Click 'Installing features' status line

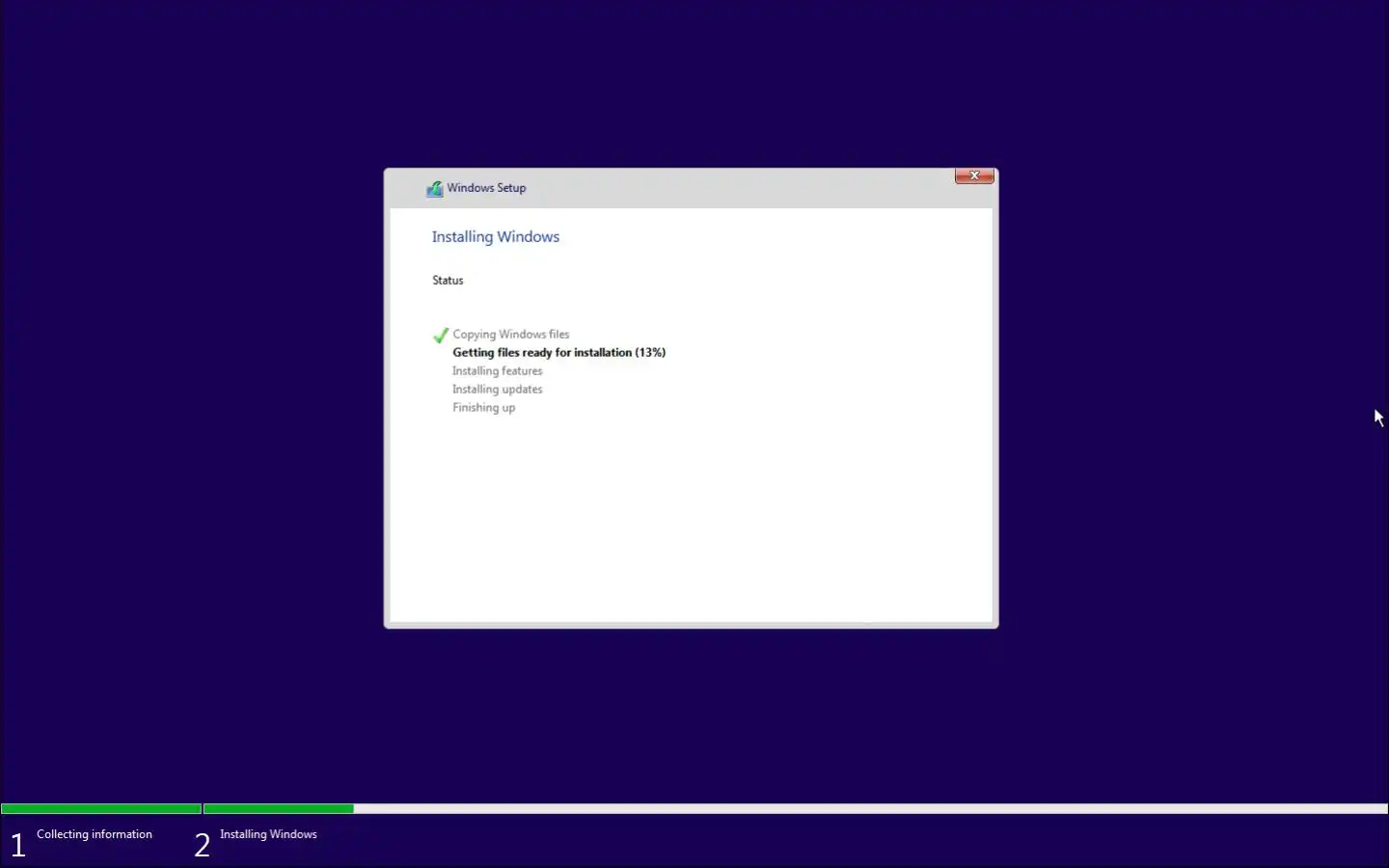click(x=498, y=370)
